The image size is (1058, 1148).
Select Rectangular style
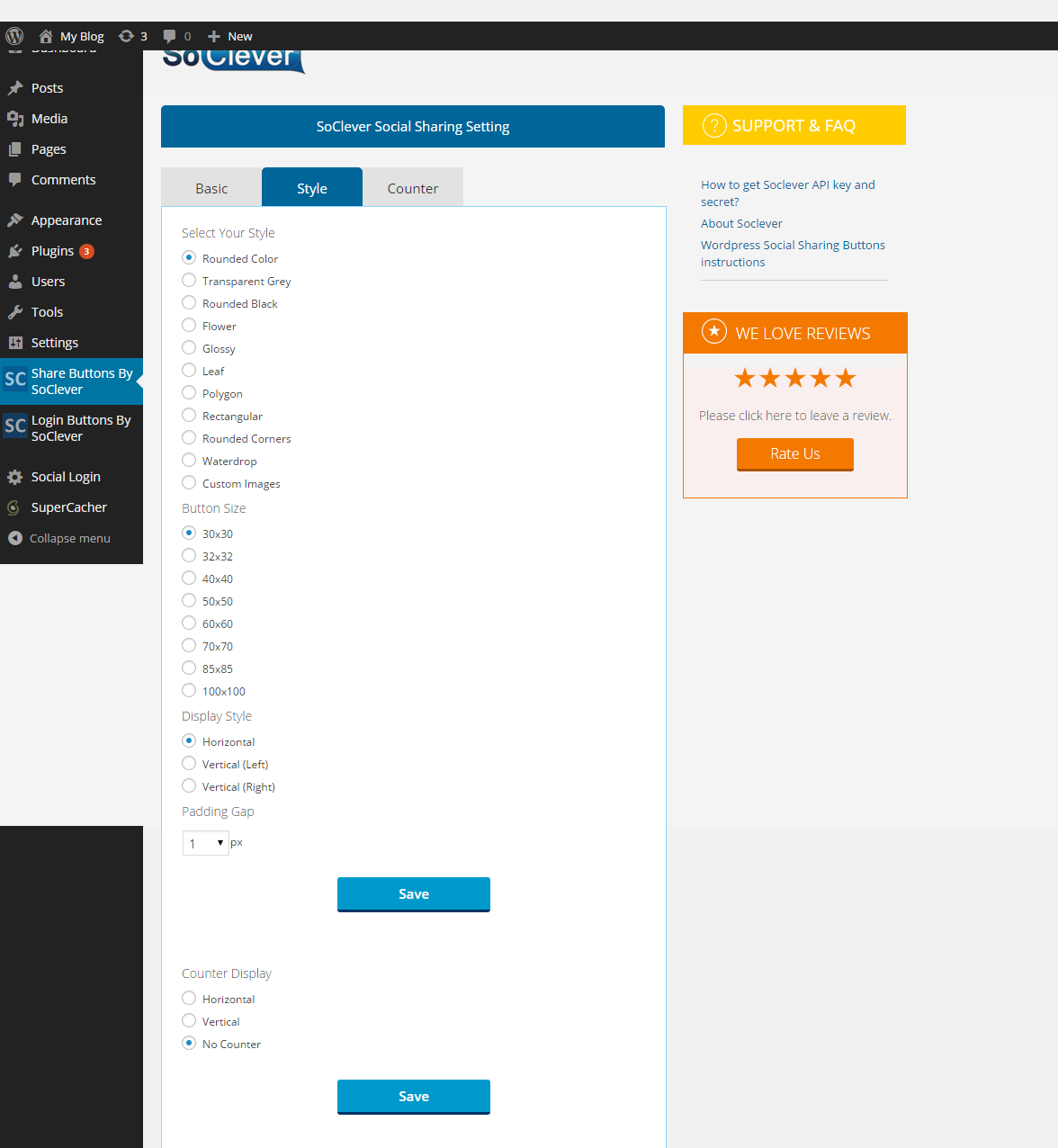(x=189, y=416)
